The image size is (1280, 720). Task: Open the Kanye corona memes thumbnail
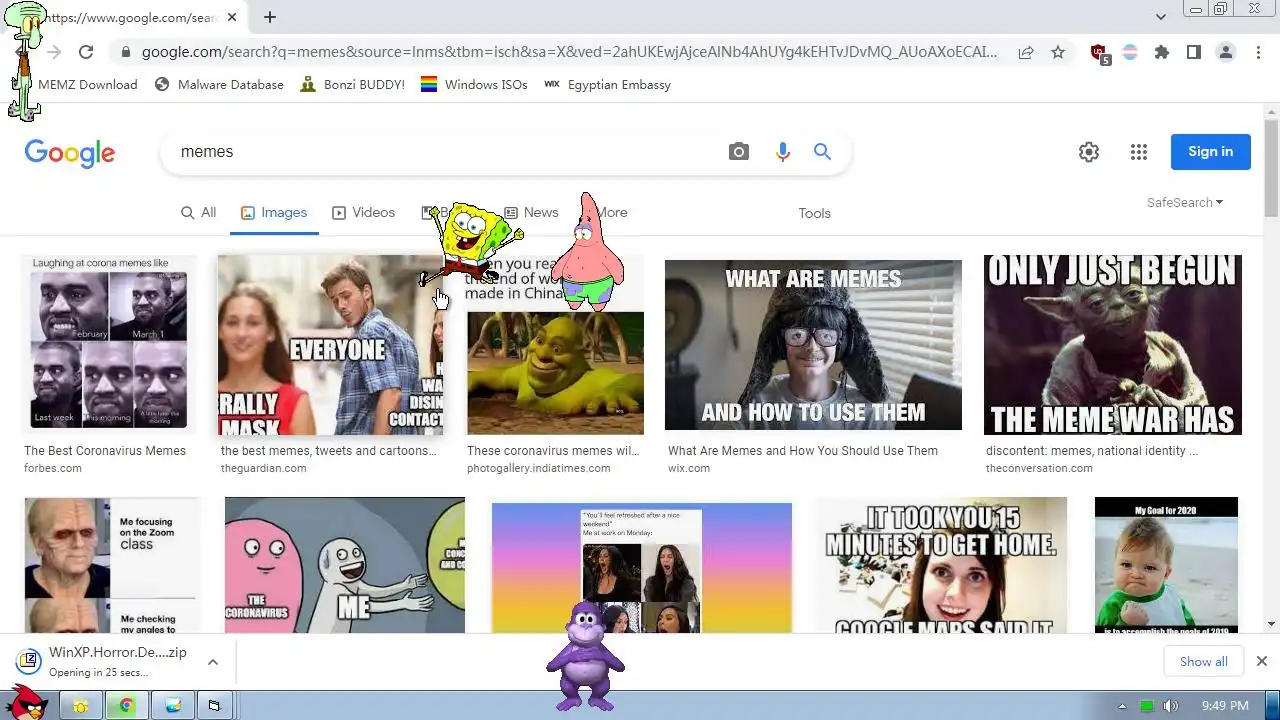pos(109,344)
